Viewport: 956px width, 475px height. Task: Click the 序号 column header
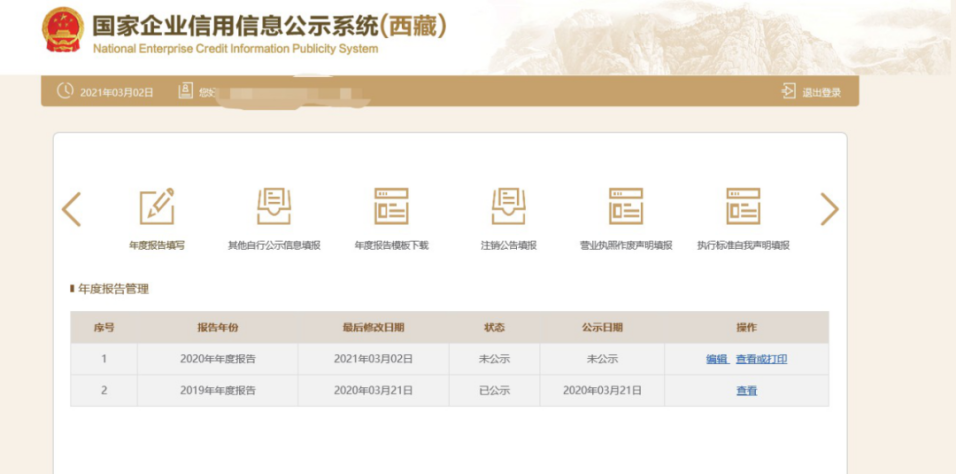(x=104, y=327)
